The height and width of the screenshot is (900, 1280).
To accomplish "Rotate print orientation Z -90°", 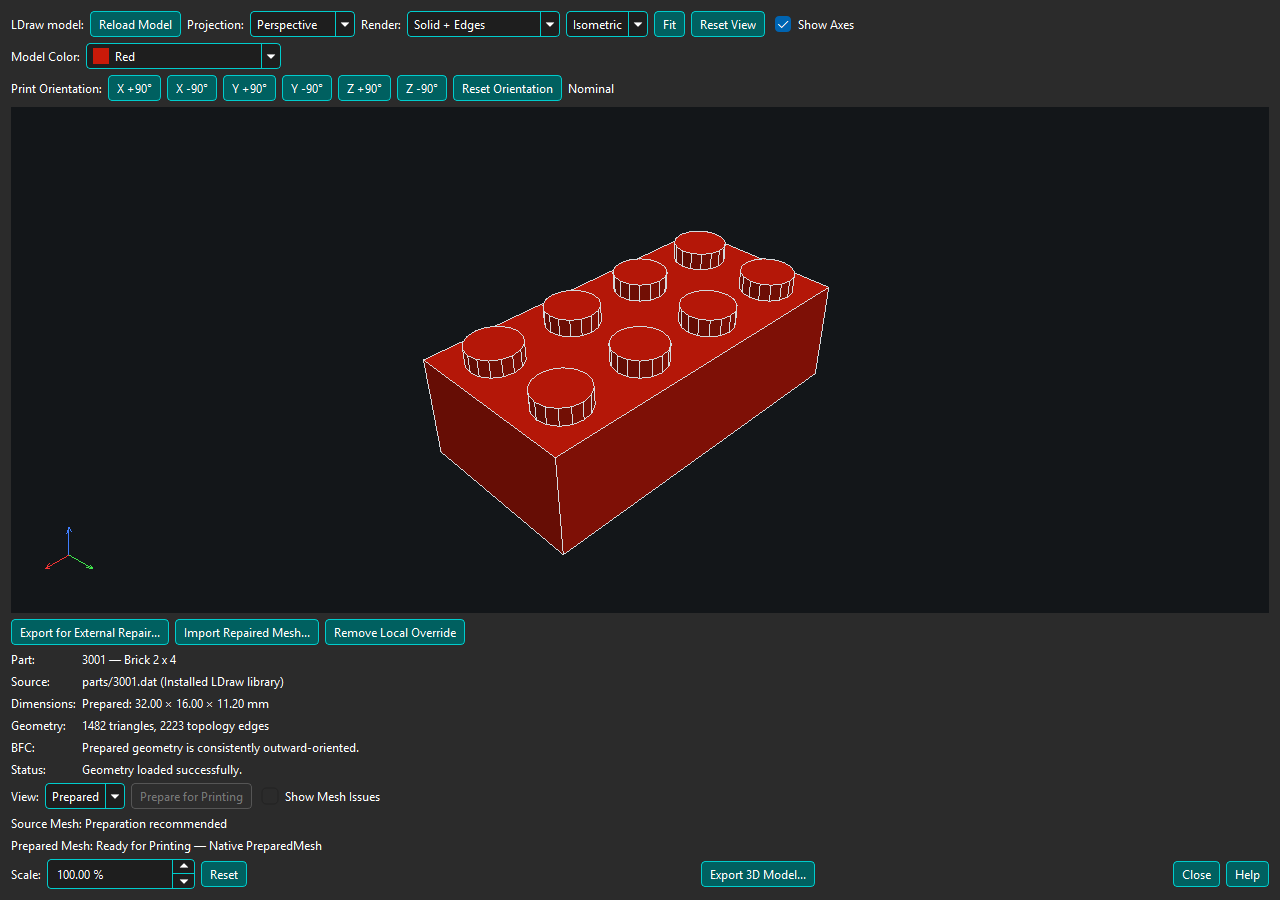I will click(x=422, y=88).
